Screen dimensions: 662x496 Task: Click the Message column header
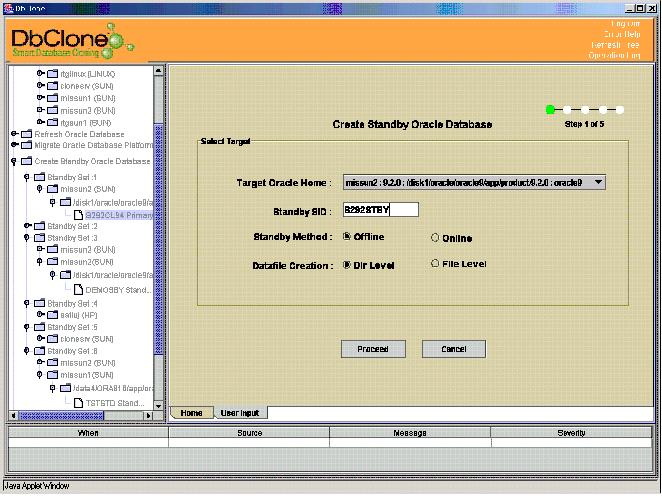[410, 433]
